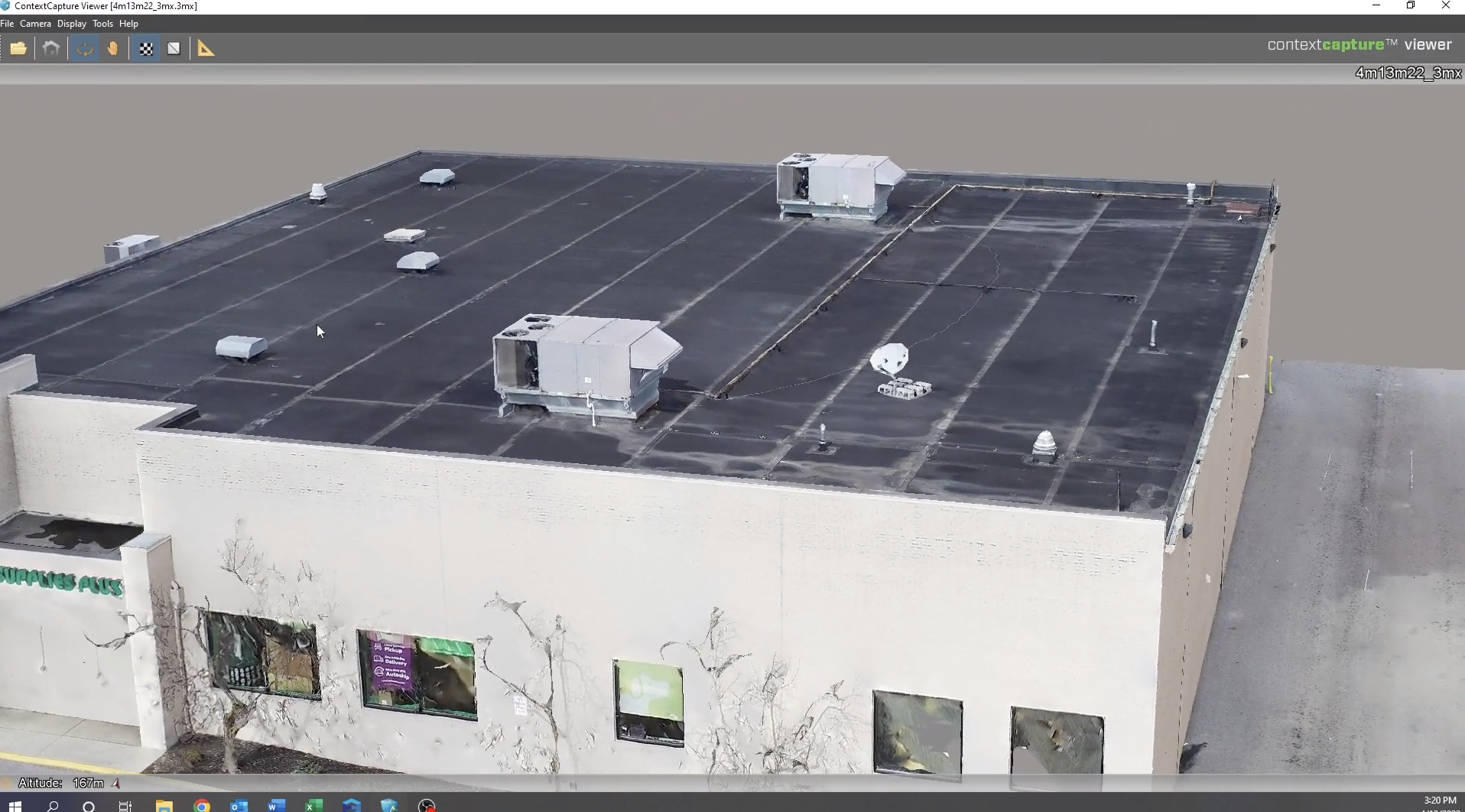Open the Measurement triangle ruler tool
1465x812 pixels.
click(206, 49)
